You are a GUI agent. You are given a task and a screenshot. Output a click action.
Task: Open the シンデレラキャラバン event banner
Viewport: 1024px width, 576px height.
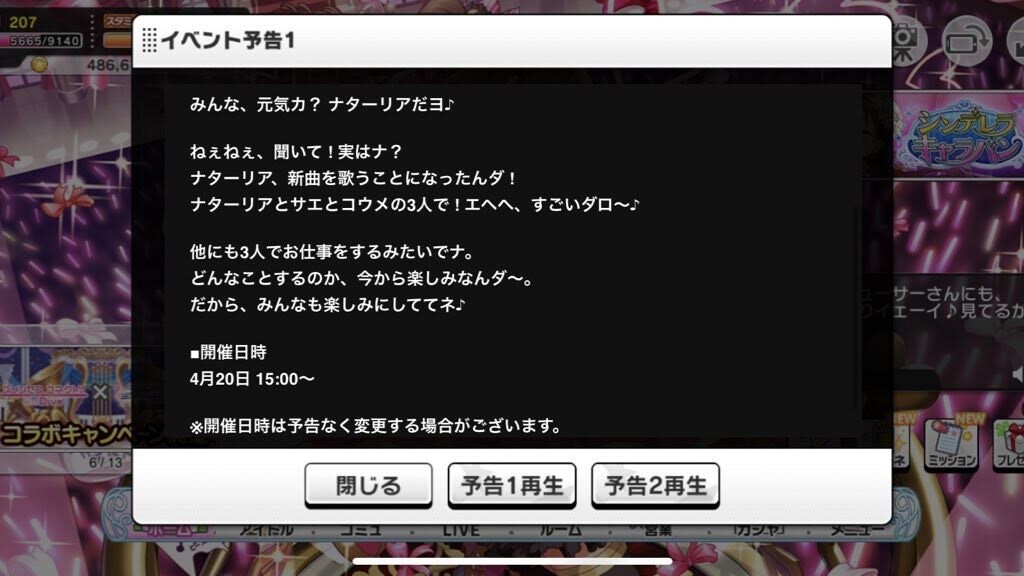pos(960,136)
